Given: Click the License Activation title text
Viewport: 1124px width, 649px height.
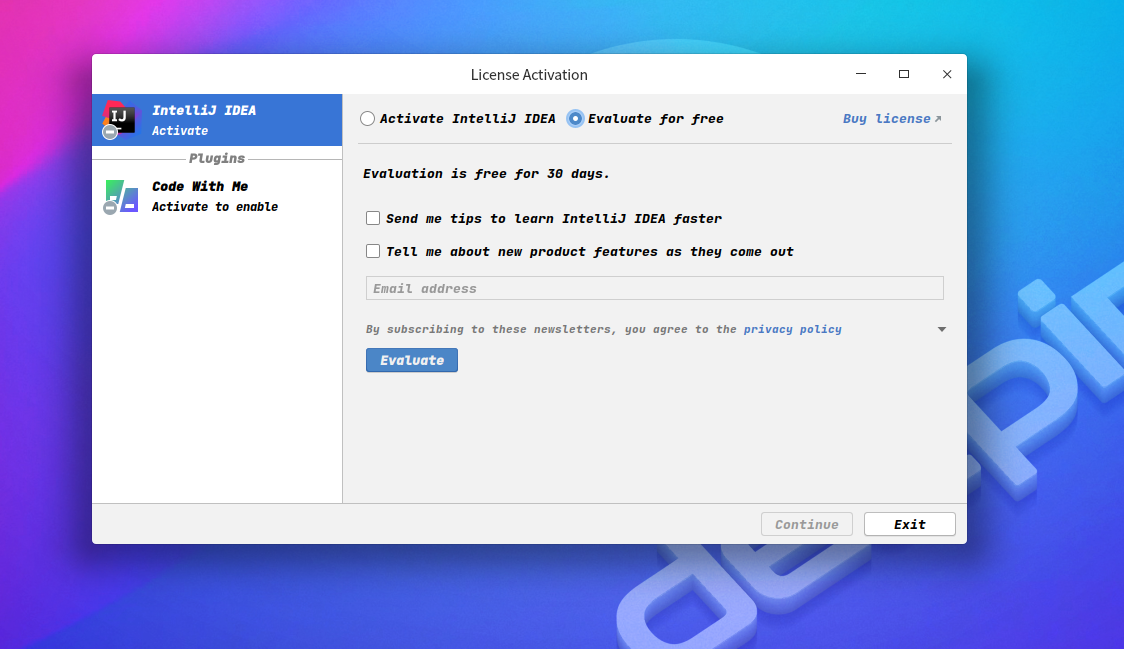Looking at the screenshot, I should click(x=529, y=75).
